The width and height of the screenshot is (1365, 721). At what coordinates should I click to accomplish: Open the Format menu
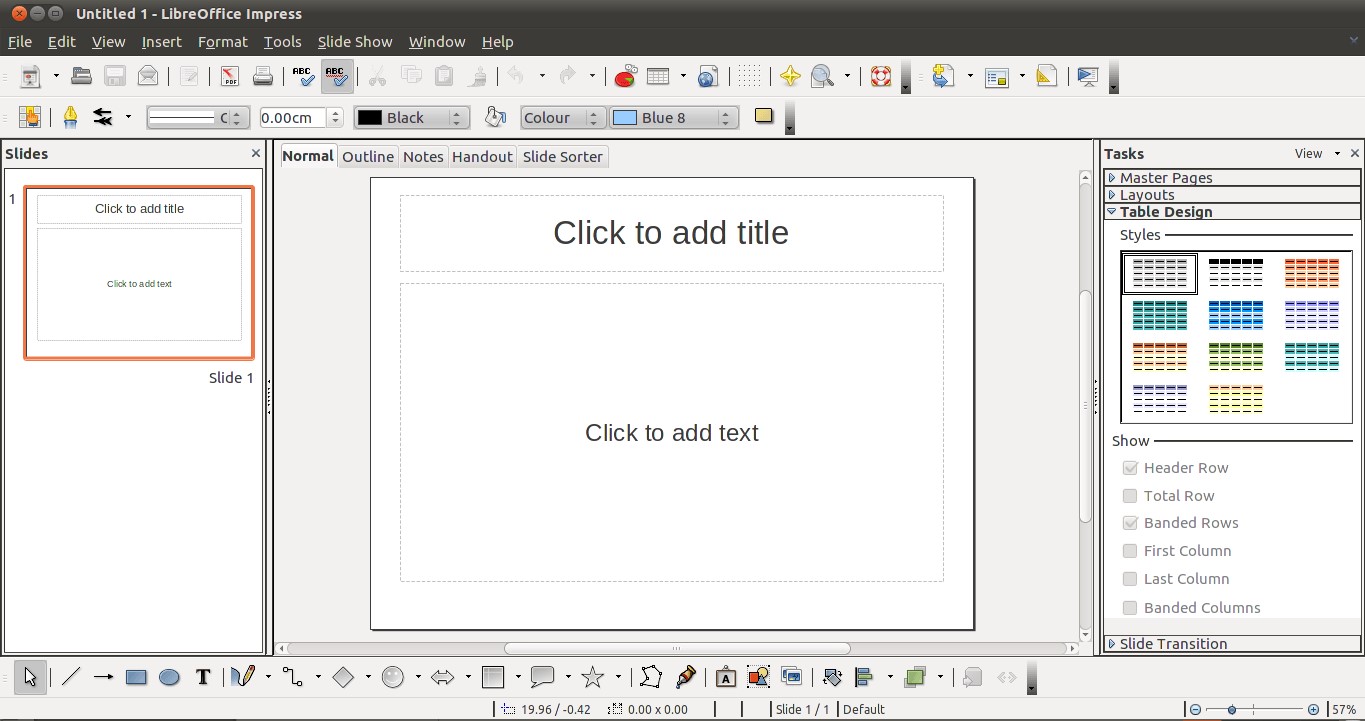(222, 41)
